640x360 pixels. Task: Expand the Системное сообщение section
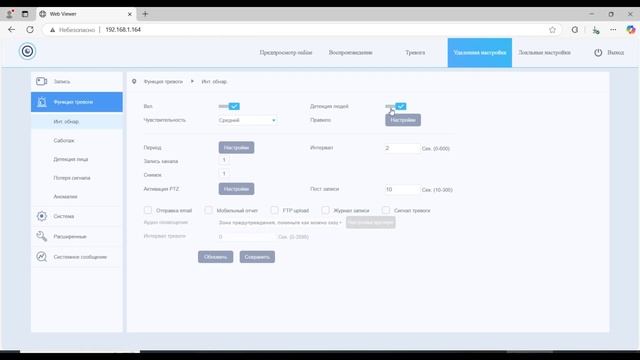coord(77,257)
